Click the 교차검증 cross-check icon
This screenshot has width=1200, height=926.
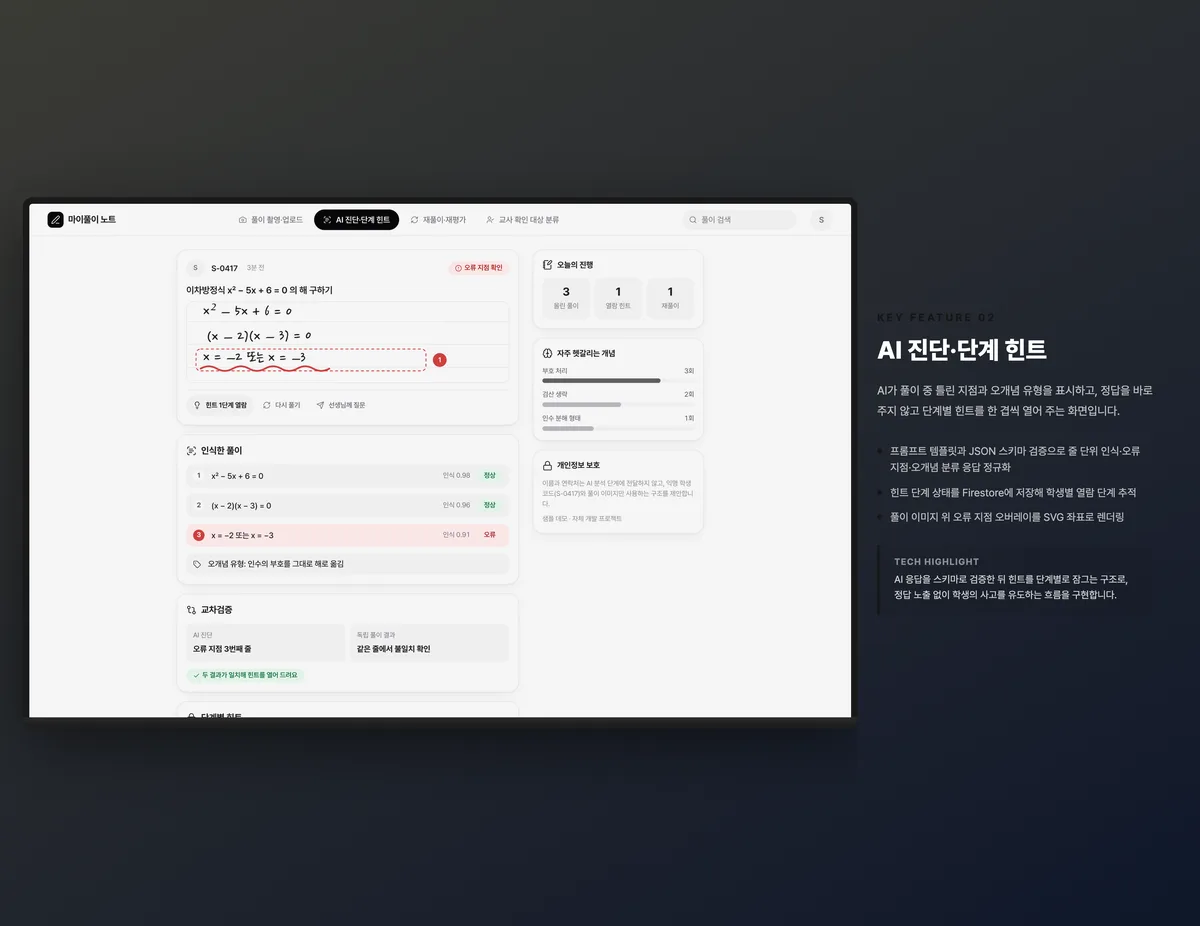tap(191, 609)
